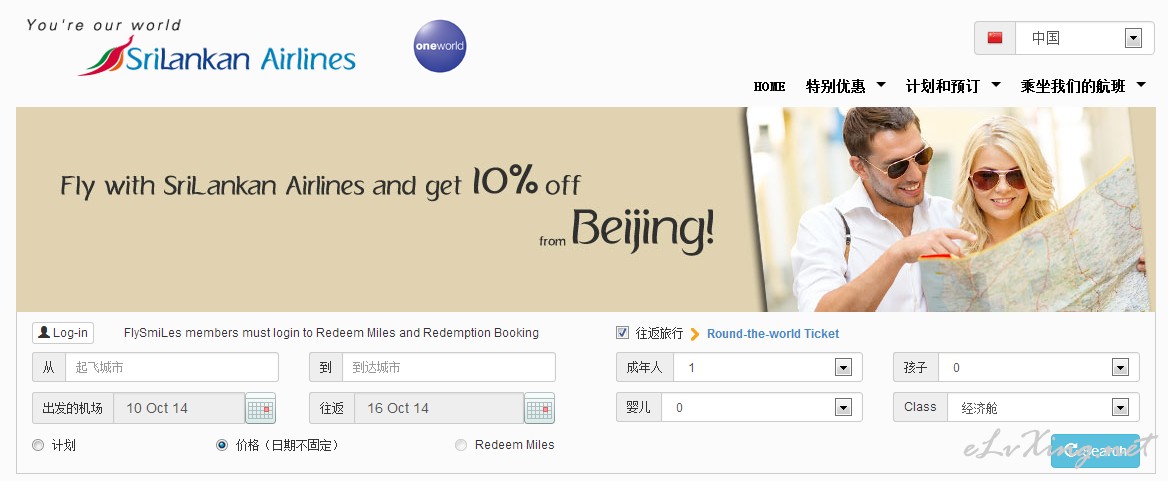The image size is (1168, 481).
Task: Click the 起飞城市 departure city field
Action: pos(172,367)
